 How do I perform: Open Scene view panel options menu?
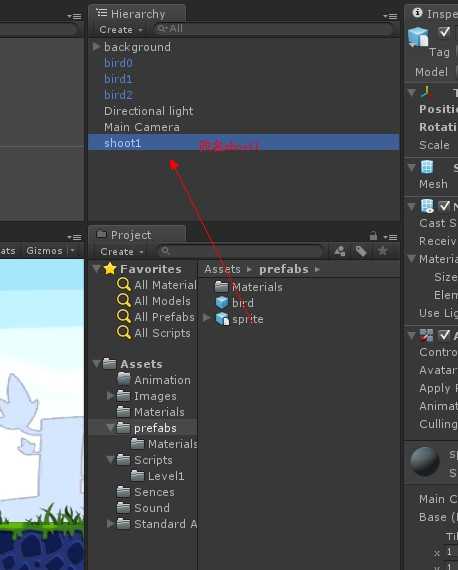pyautogui.click(x=75, y=237)
